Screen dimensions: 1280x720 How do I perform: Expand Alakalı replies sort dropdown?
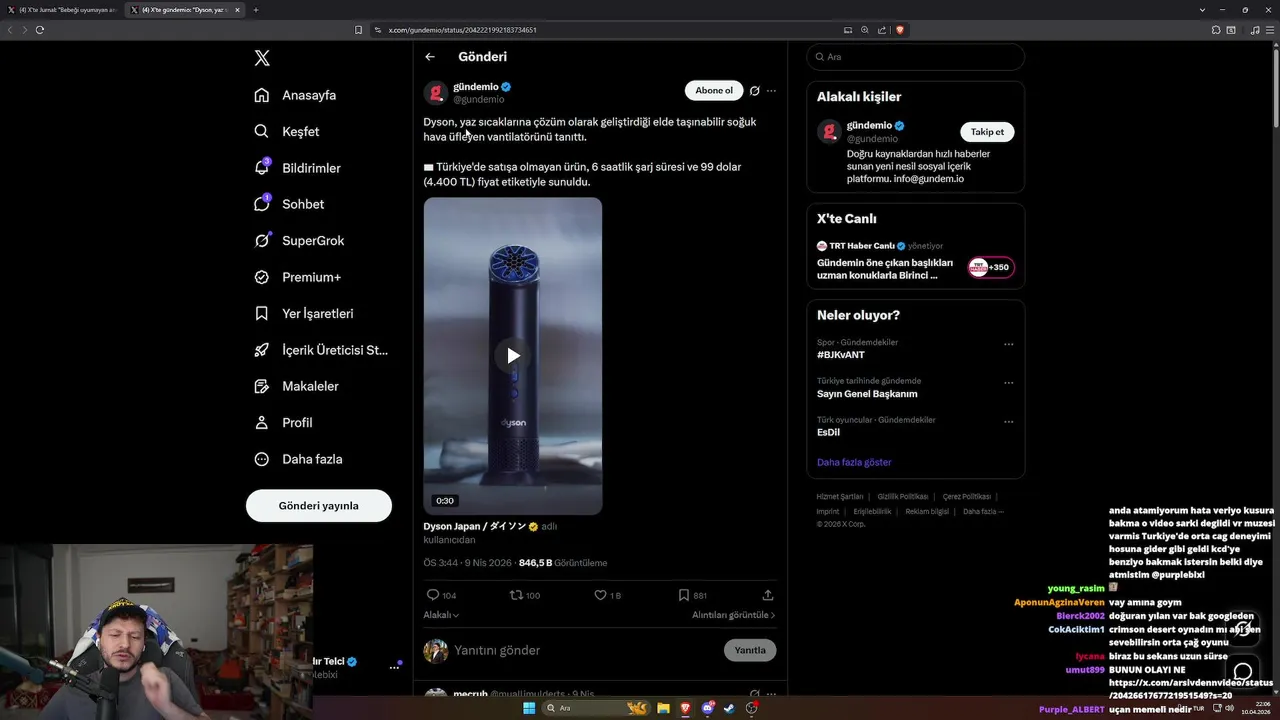point(441,615)
